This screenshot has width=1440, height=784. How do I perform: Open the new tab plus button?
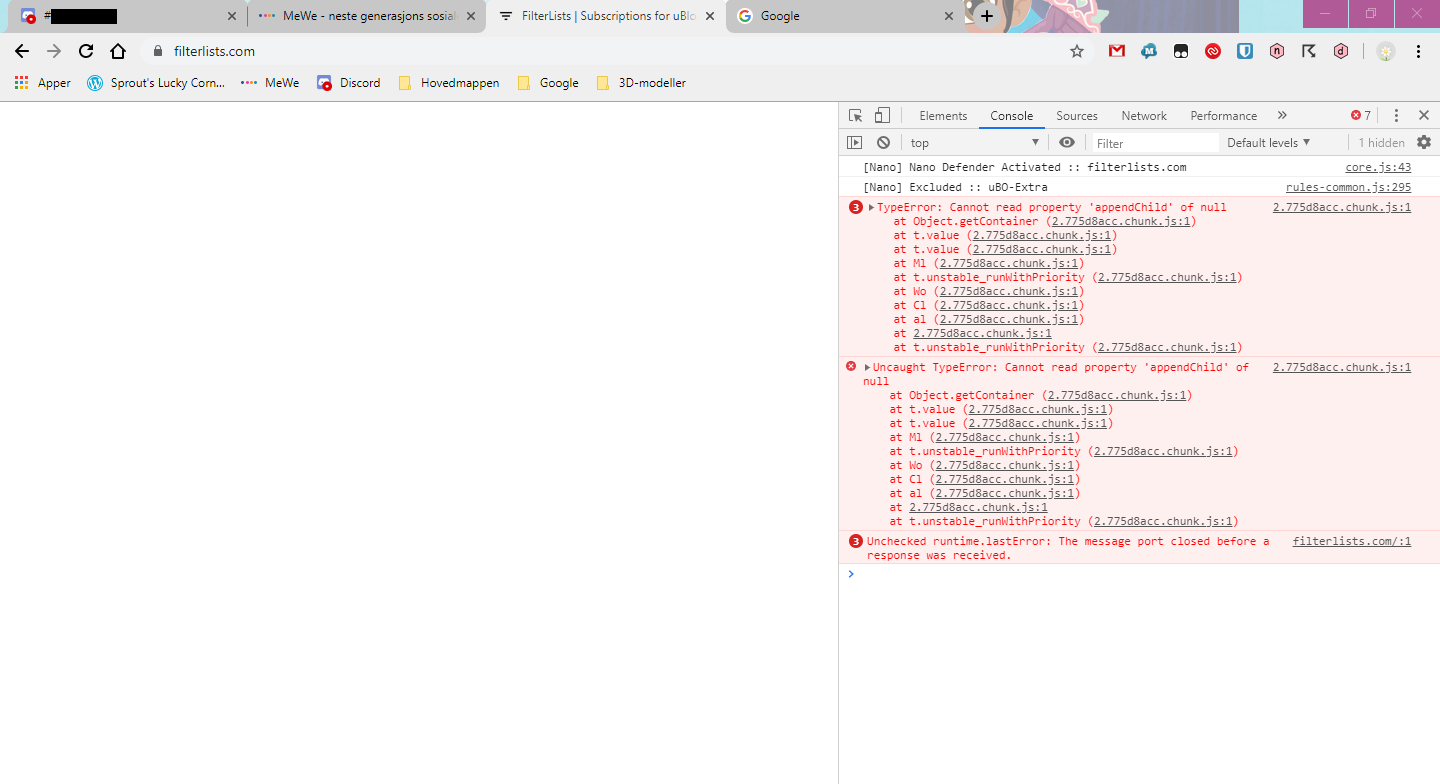coord(987,16)
